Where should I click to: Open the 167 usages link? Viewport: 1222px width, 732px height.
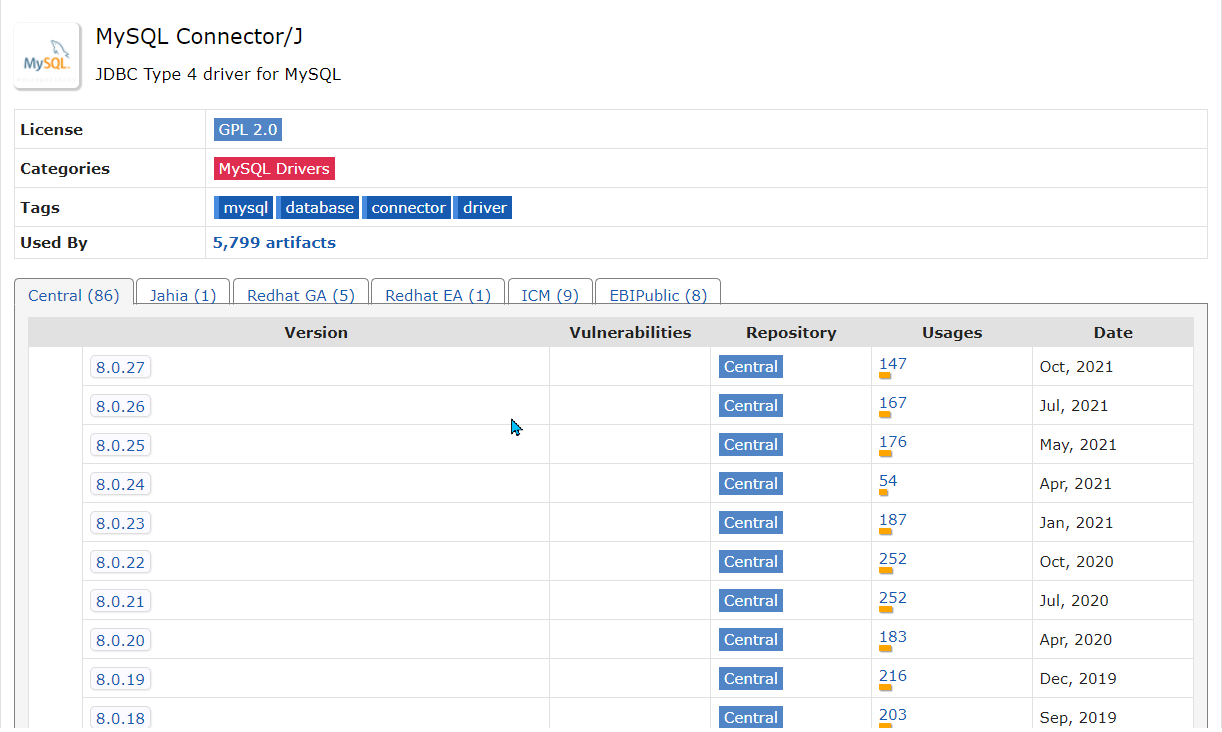click(893, 403)
